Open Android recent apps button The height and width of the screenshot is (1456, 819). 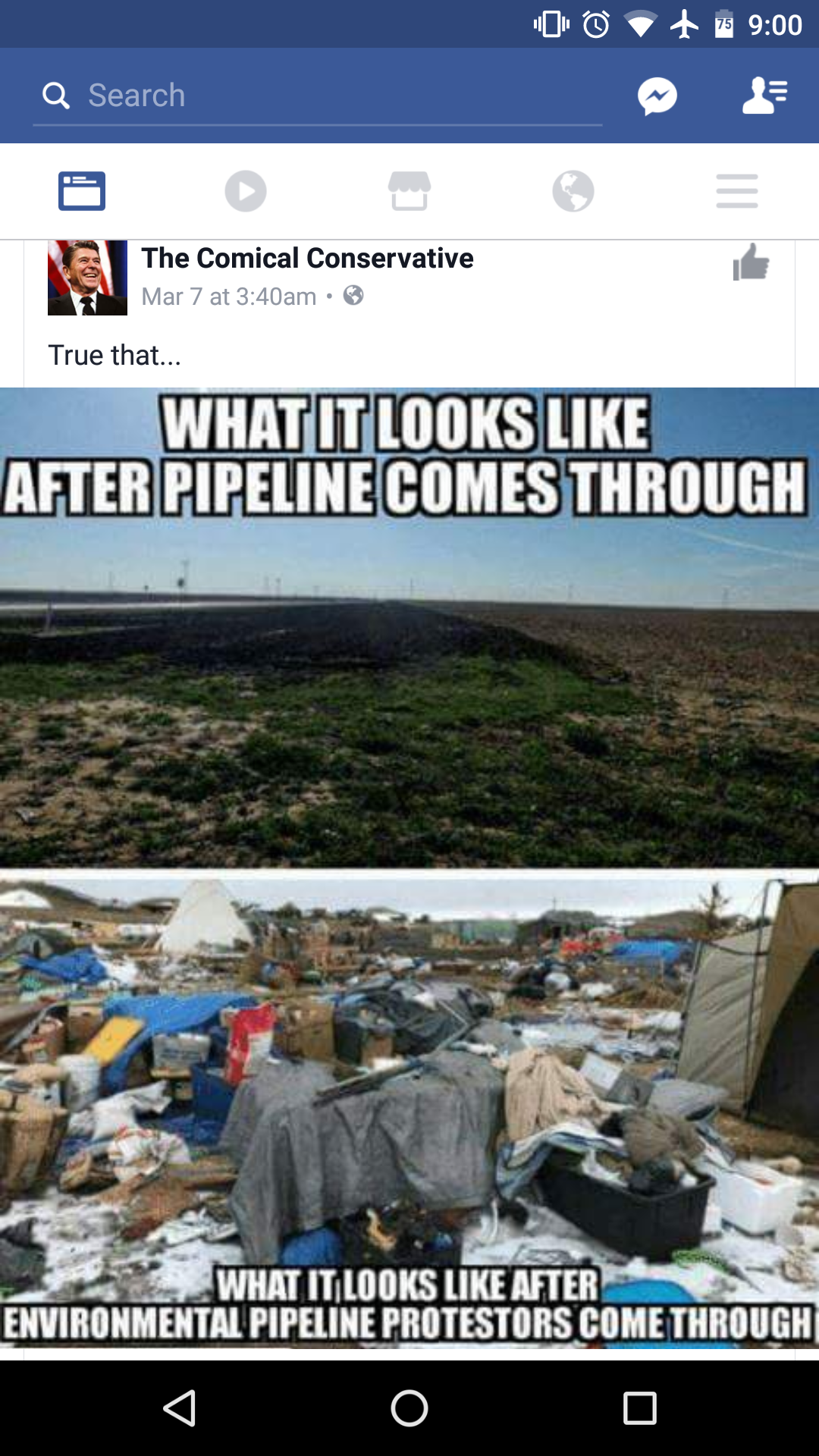pyautogui.click(x=639, y=1408)
